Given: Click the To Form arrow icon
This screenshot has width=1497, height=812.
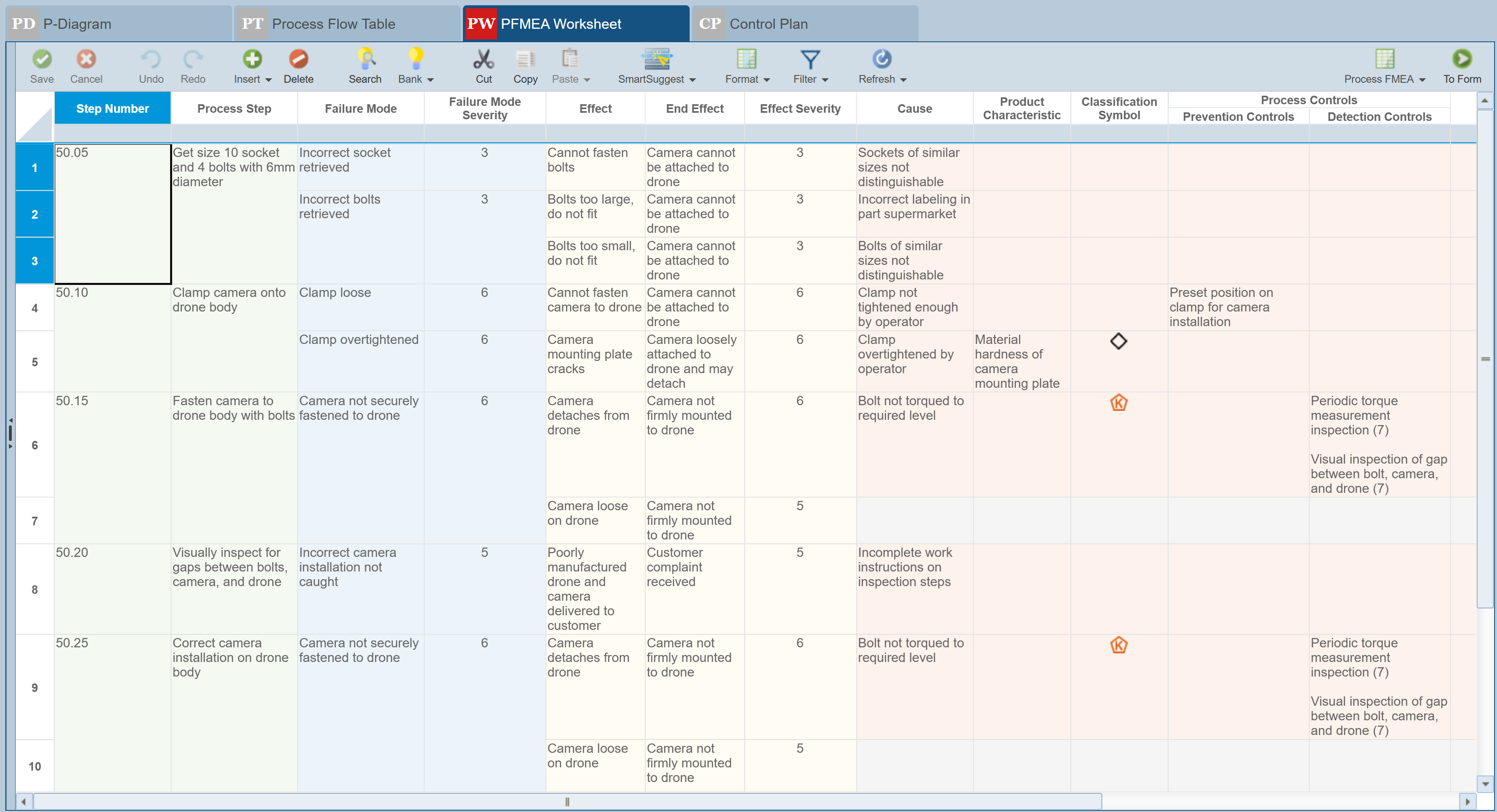Looking at the screenshot, I should click(x=1462, y=59).
